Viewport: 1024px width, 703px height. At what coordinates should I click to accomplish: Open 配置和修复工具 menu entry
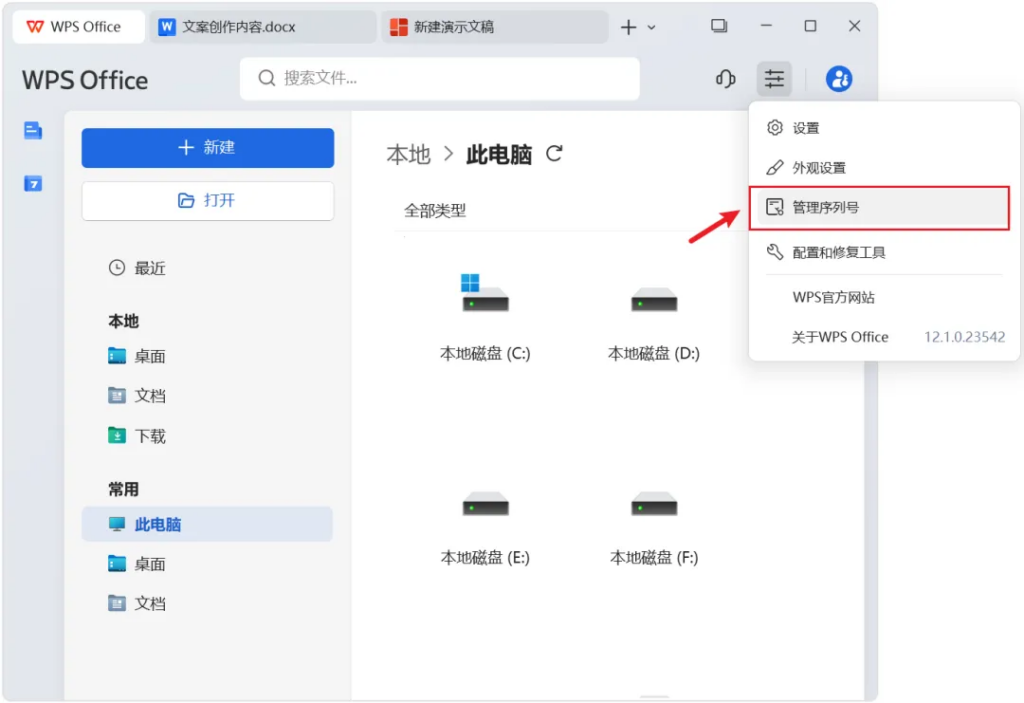tap(838, 253)
